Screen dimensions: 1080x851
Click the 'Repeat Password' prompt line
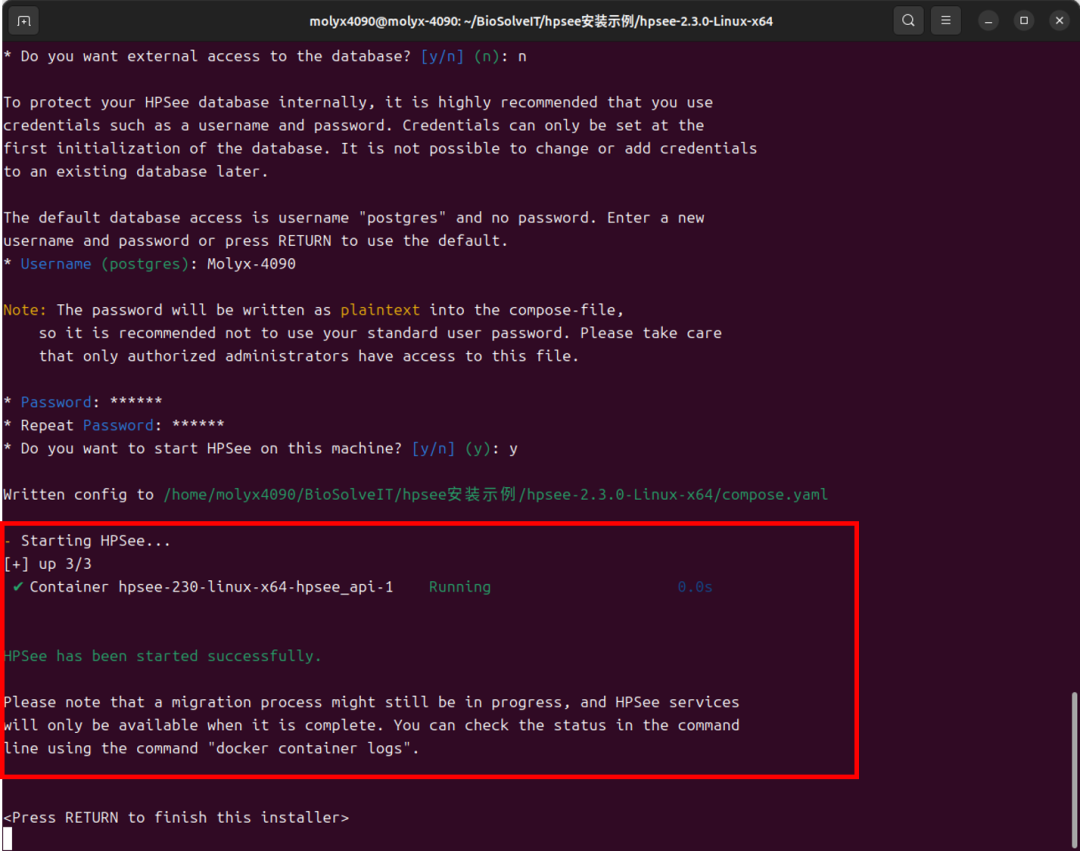tap(114, 426)
